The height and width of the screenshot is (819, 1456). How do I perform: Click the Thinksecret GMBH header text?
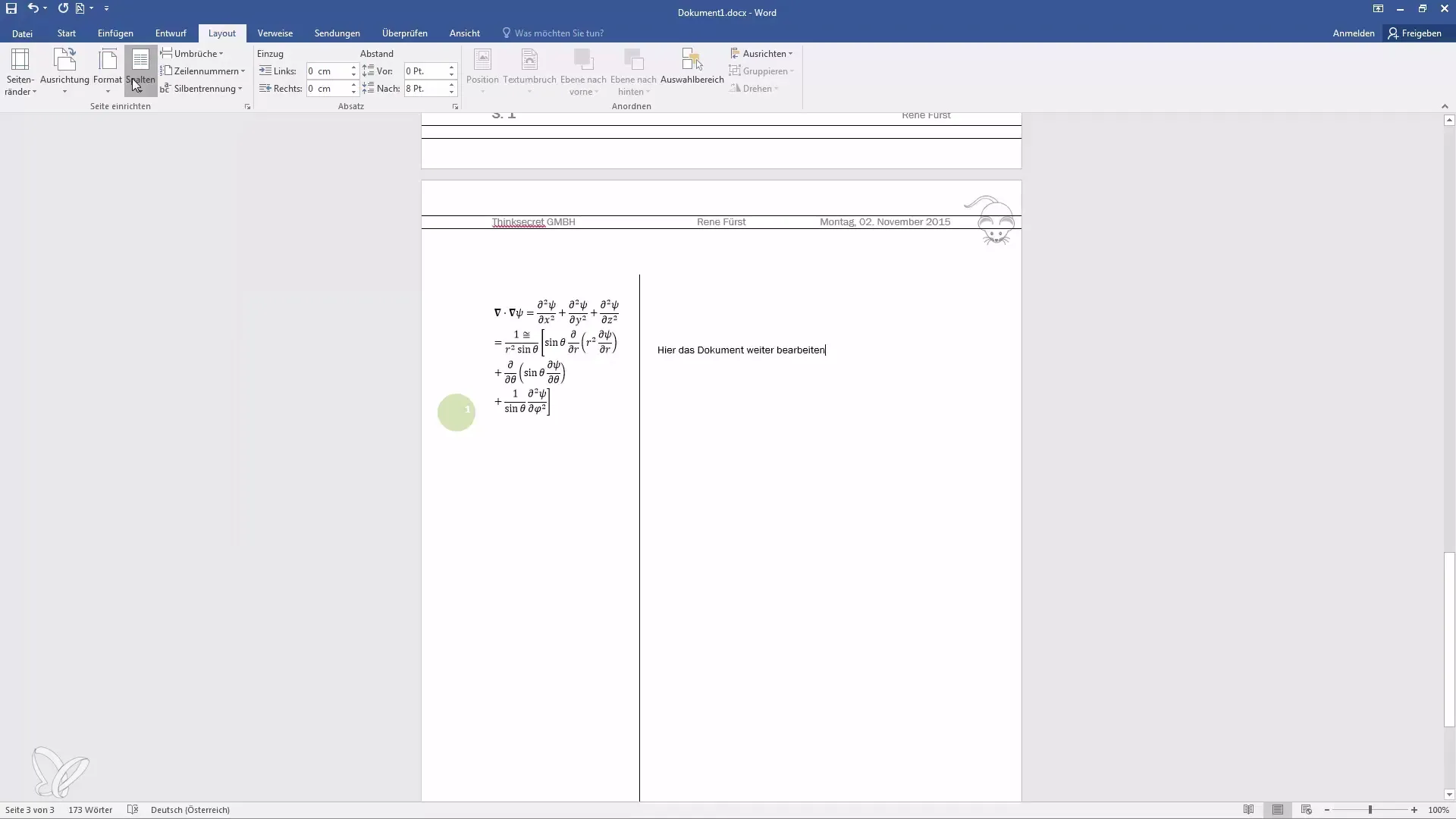pyautogui.click(x=533, y=222)
